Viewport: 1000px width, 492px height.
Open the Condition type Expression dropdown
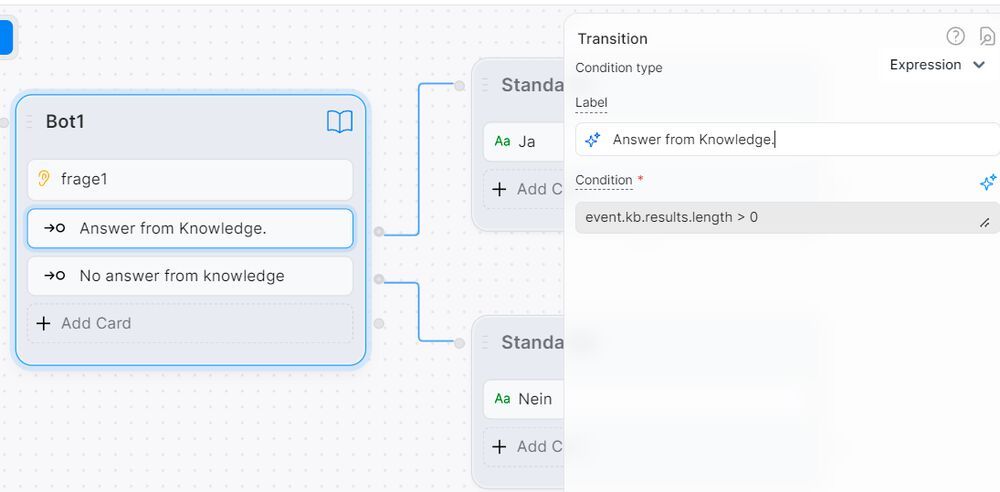tap(937, 65)
